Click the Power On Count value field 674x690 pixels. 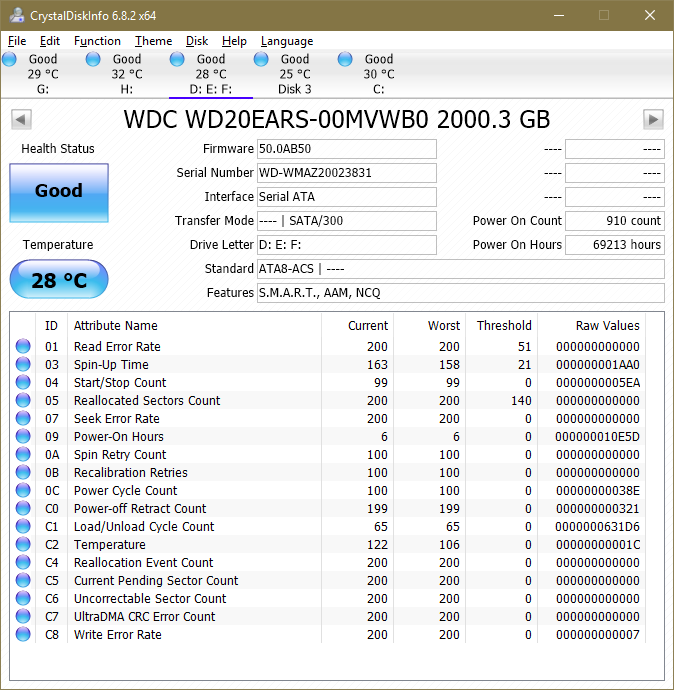tap(615, 221)
